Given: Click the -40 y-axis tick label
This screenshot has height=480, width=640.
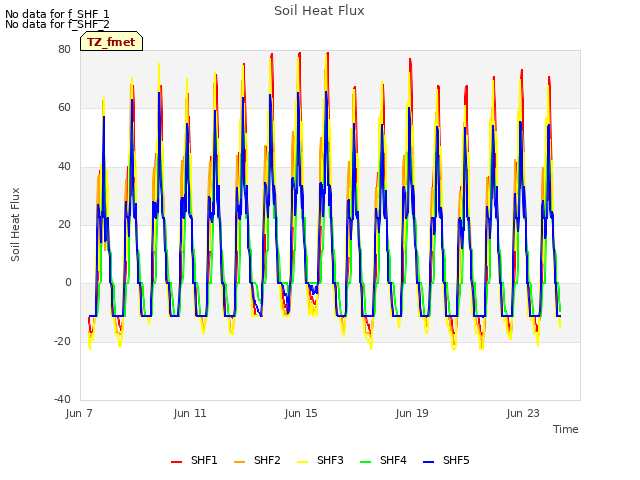Looking at the screenshot, I should click(62, 399).
